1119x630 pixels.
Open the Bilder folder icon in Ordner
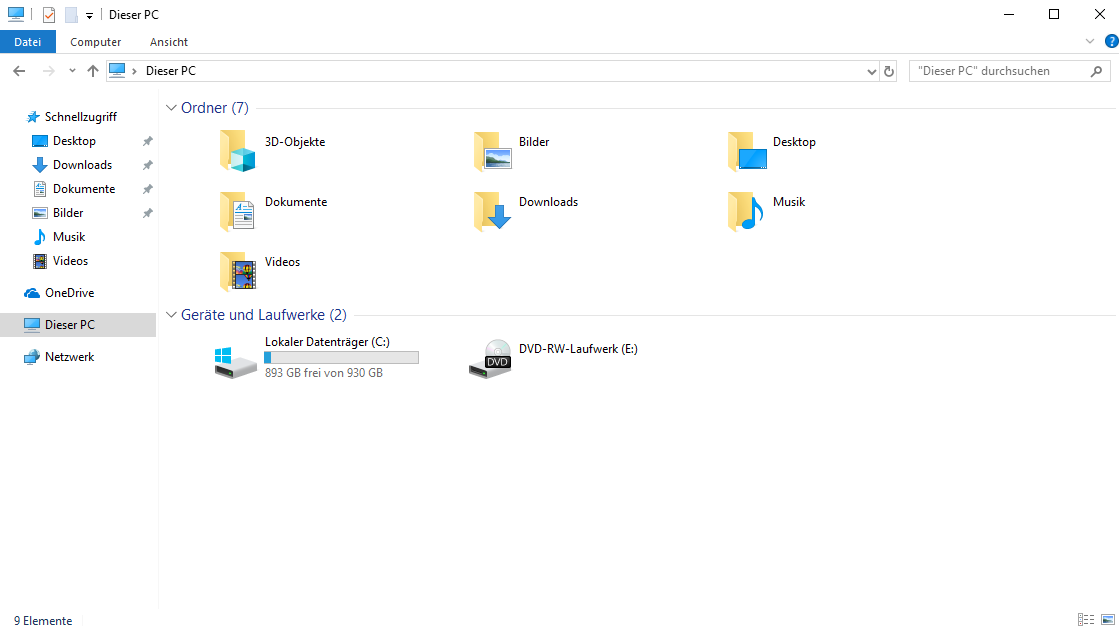tap(492, 151)
